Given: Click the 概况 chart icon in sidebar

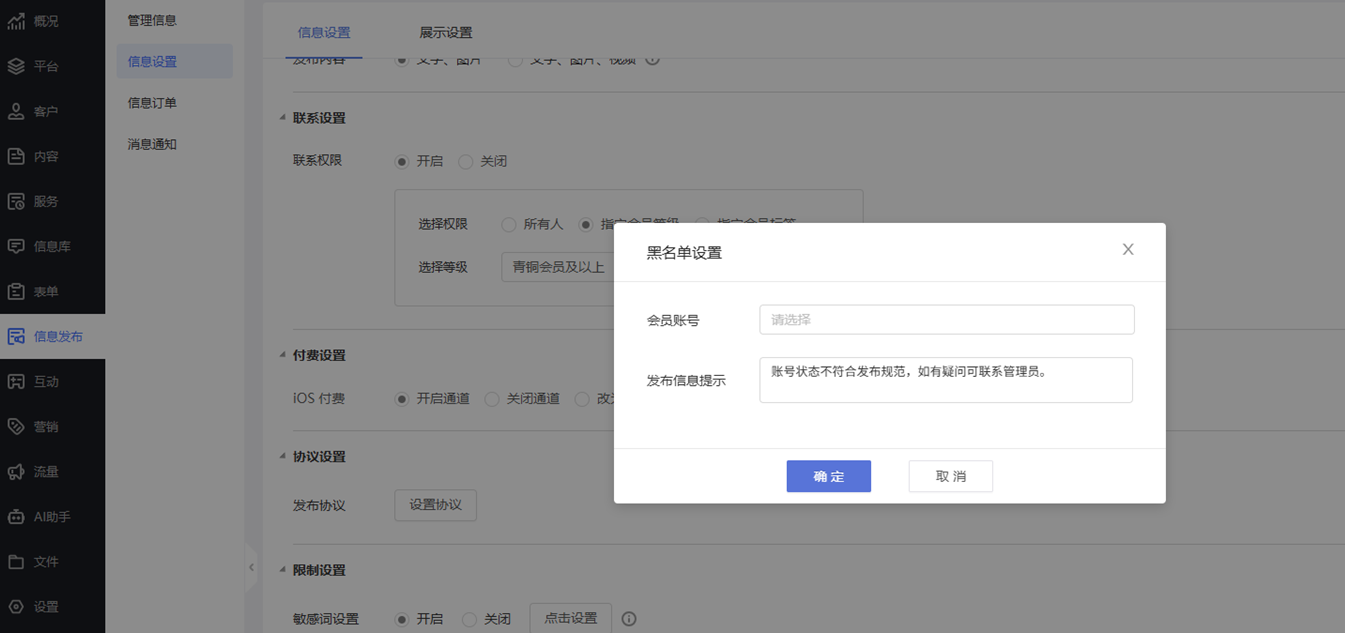Looking at the screenshot, I should pyautogui.click(x=16, y=21).
